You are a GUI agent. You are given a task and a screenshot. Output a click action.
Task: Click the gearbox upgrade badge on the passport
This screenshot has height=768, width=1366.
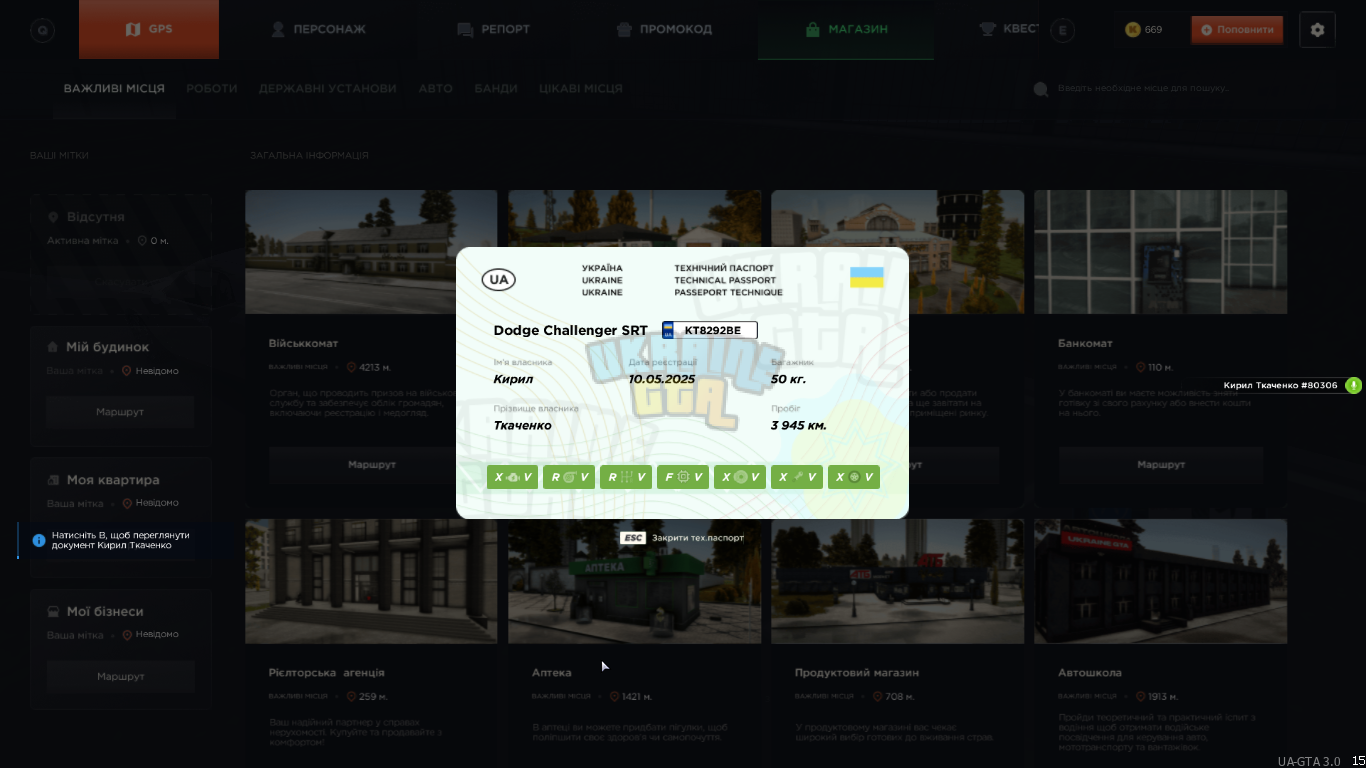tap(626, 477)
